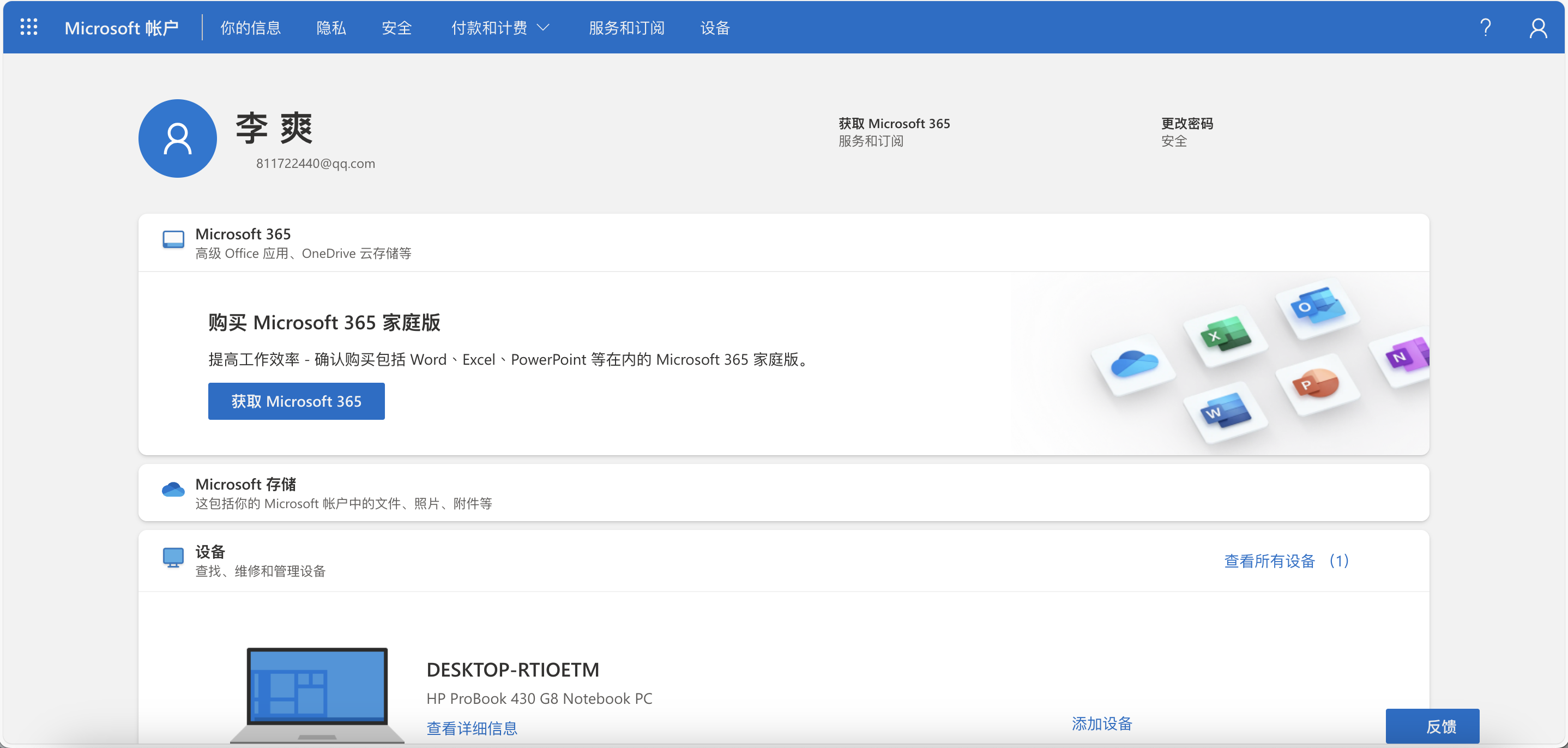This screenshot has width=1568, height=748.
Task: Open the 你的信息 navigation tab
Action: pos(250,28)
